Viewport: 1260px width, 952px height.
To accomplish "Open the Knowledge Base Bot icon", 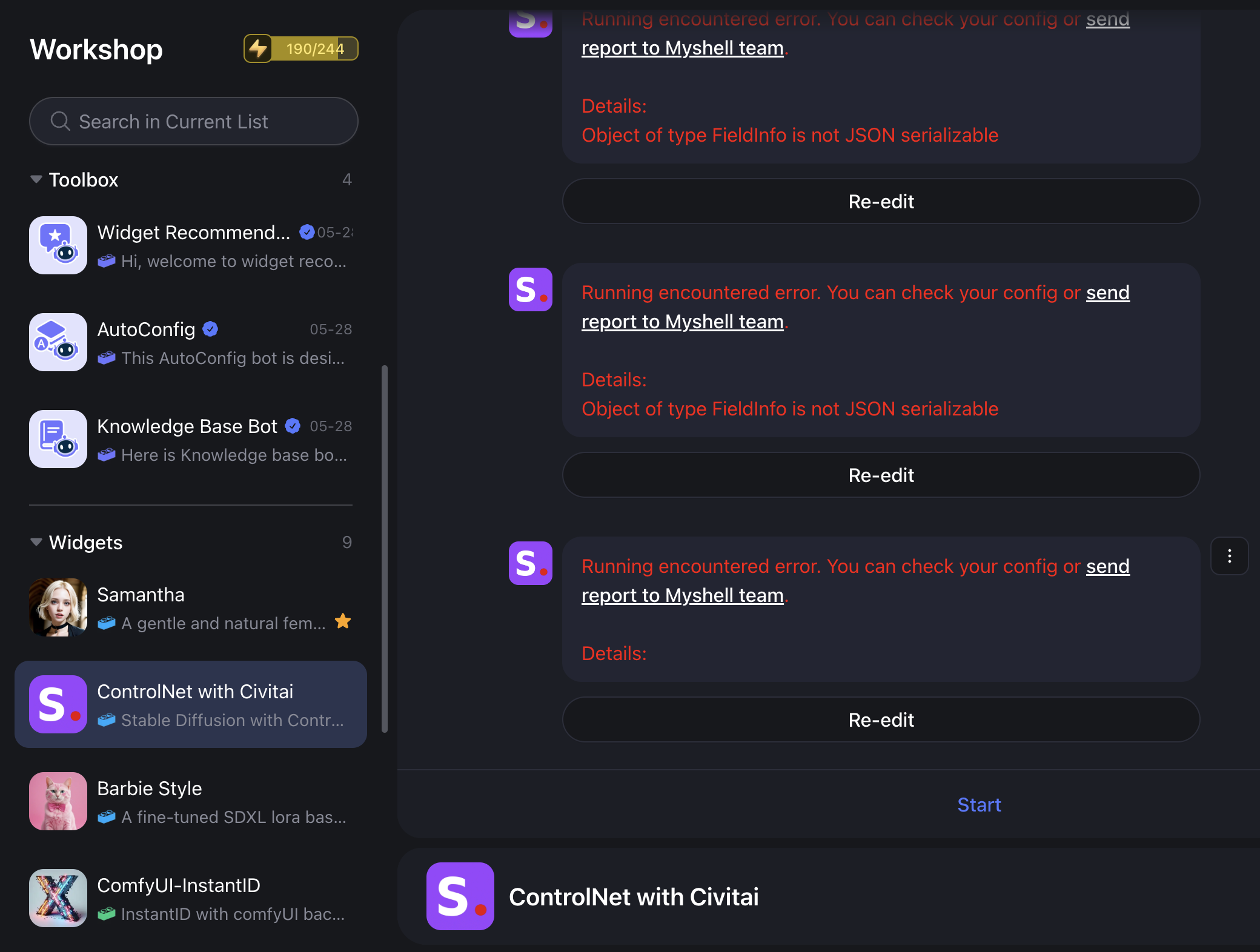I will [x=58, y=439].
